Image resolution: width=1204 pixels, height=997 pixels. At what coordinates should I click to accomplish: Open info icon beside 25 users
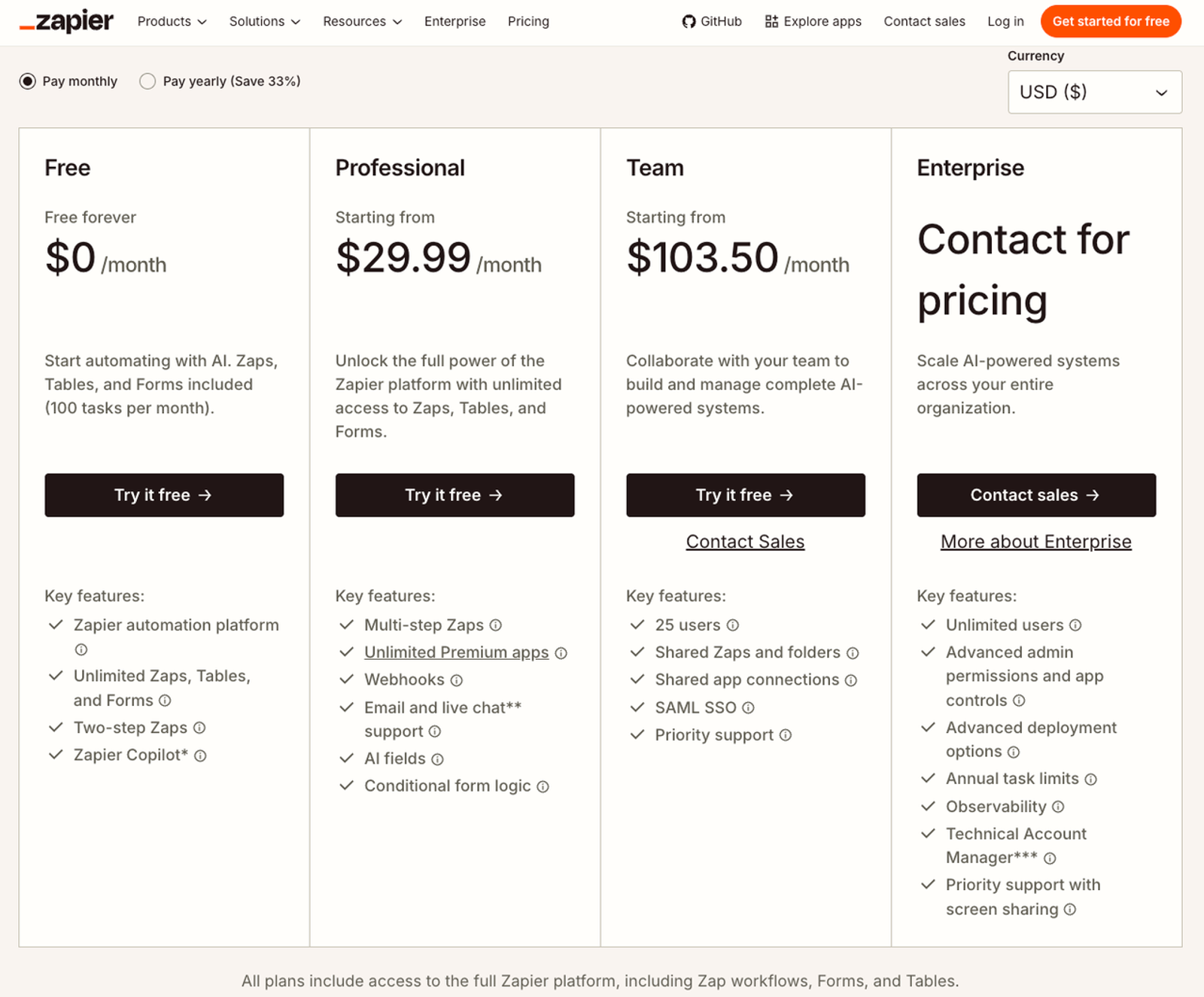tap(733, 625)
